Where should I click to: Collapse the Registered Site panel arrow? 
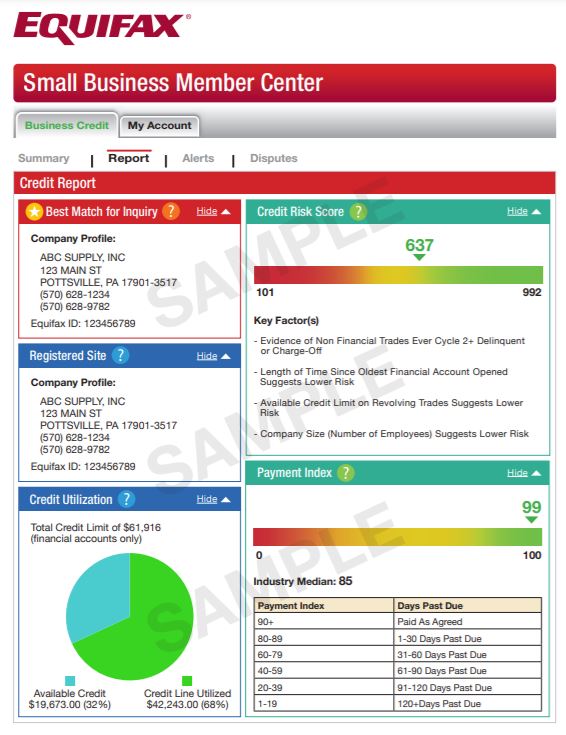pos(226,356)
